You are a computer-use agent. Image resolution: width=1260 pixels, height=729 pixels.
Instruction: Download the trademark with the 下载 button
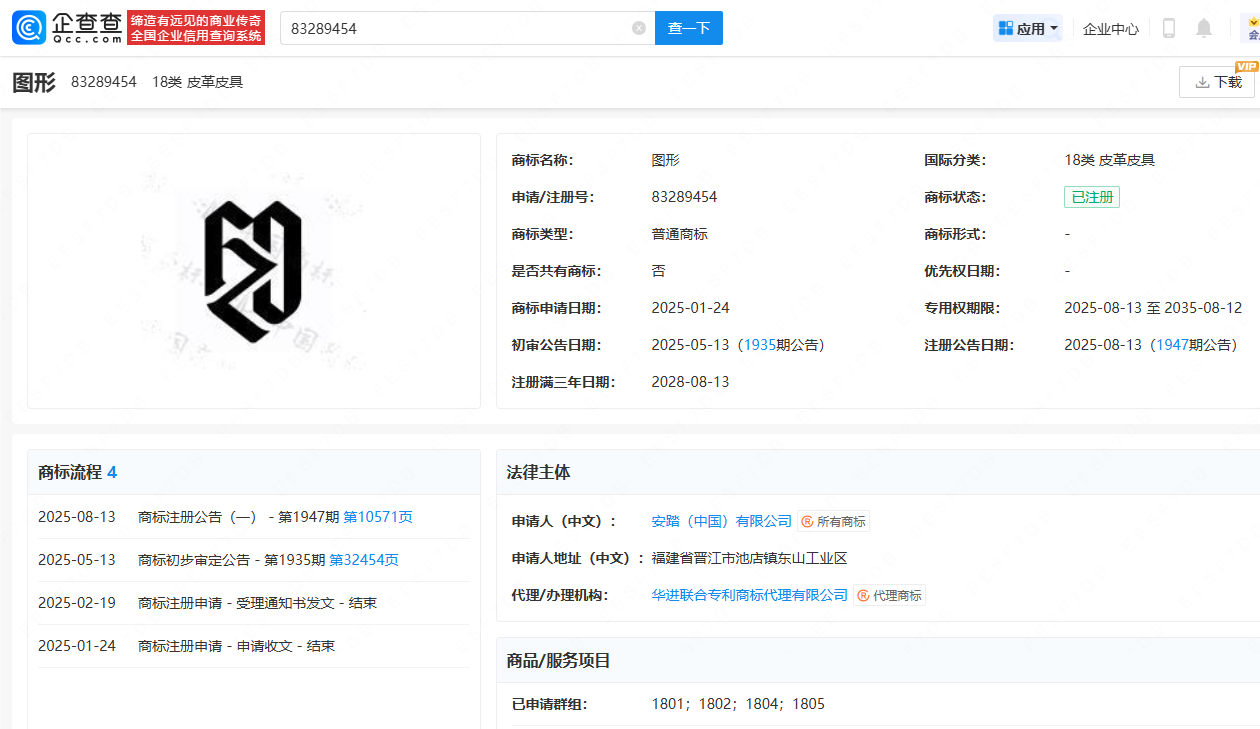pos(1217,82)
